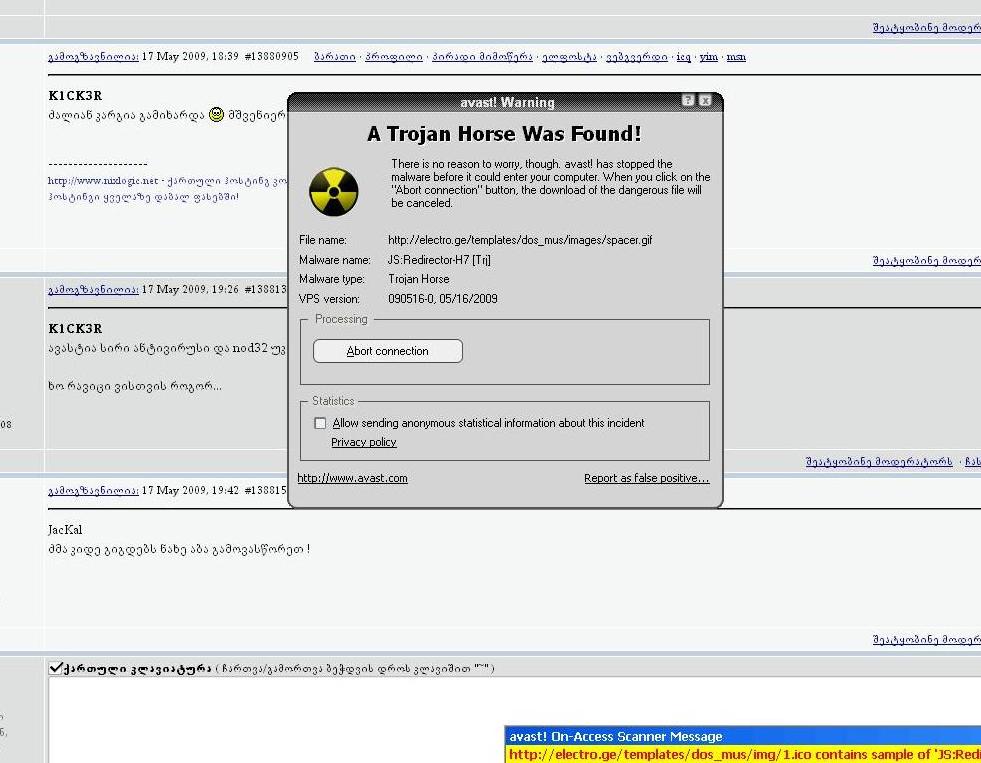Click the avast! Warning dialog title bar

[x=506, y=102]
